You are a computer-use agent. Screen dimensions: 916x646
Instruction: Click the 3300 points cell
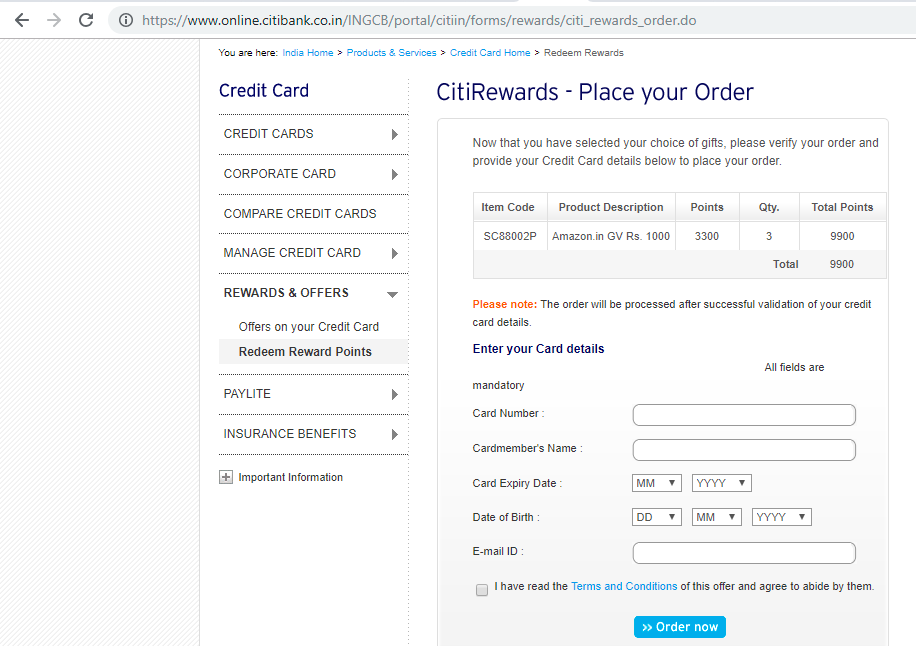coord(707,237)
